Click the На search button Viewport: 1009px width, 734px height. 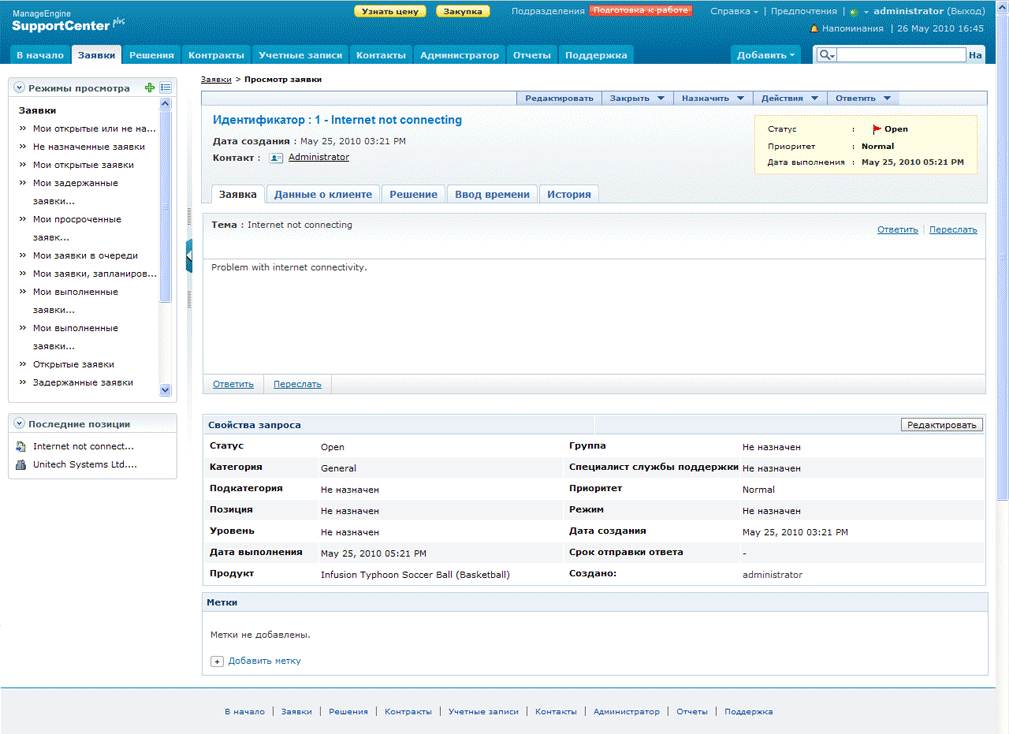point(975,55)
